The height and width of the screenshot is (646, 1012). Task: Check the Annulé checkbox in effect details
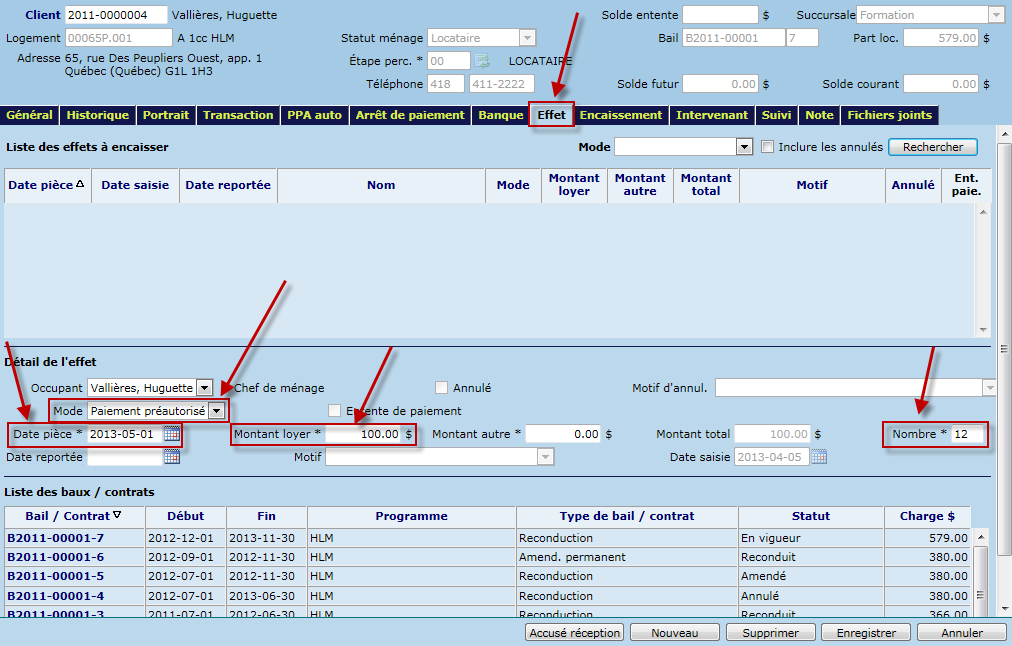pos(442,388)
